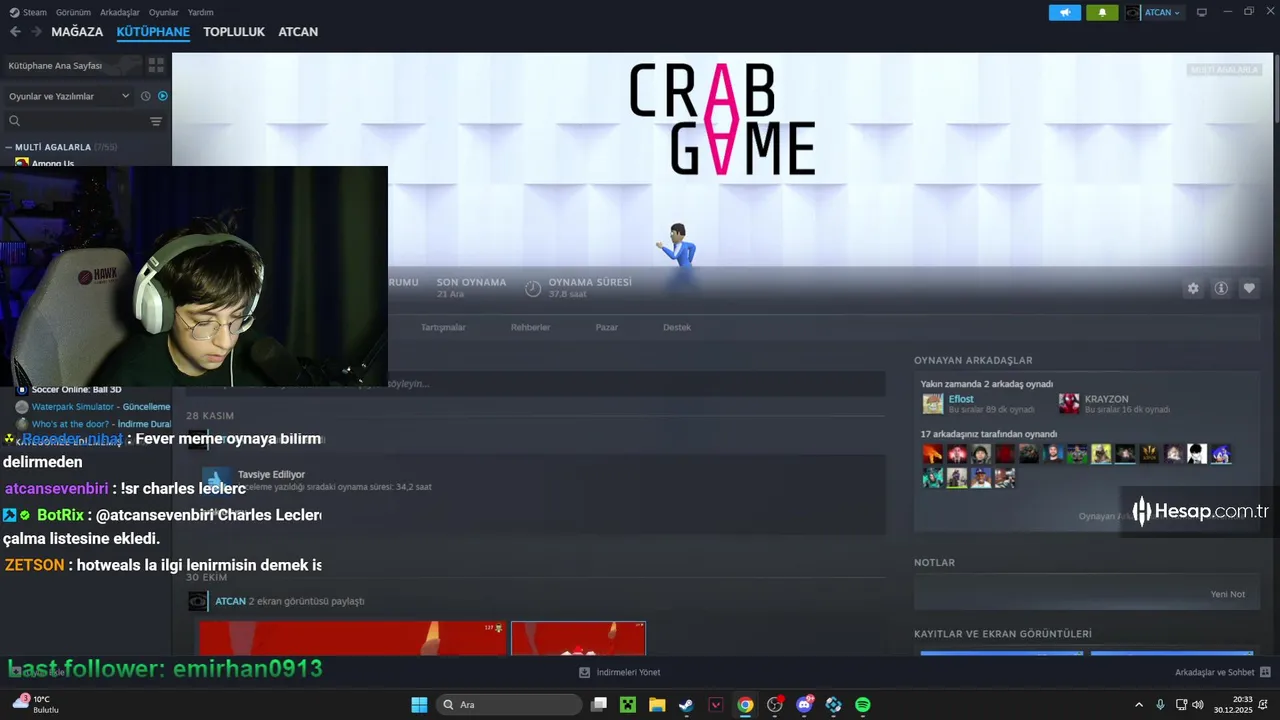The height and width of the screenshot is (720, 1280).
Task: Select the KÜTÜPHANE tab
Action: coord(153,32)
